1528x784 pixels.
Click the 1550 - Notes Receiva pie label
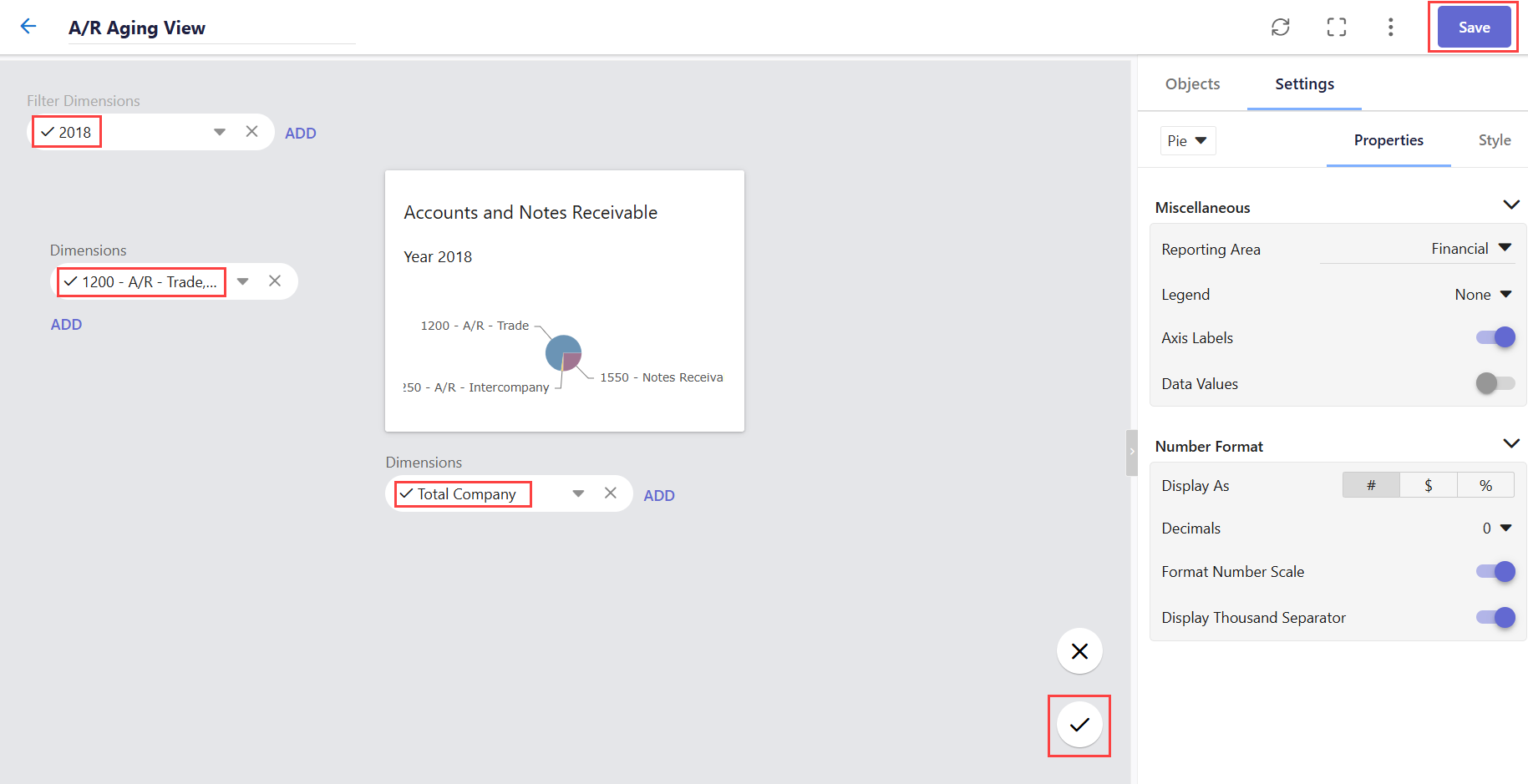(662, 377)
